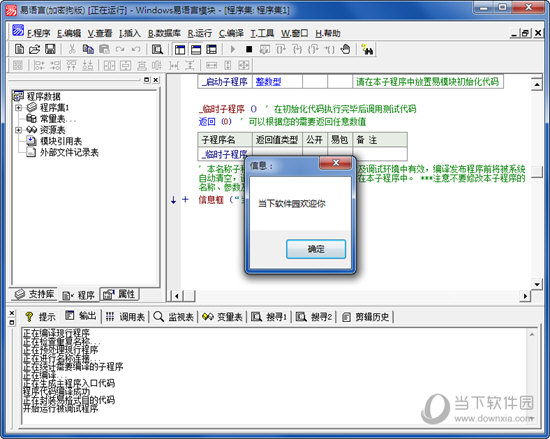Click the same-width sizing toolbar icon
550x439 pixels.
click(212, 65)
